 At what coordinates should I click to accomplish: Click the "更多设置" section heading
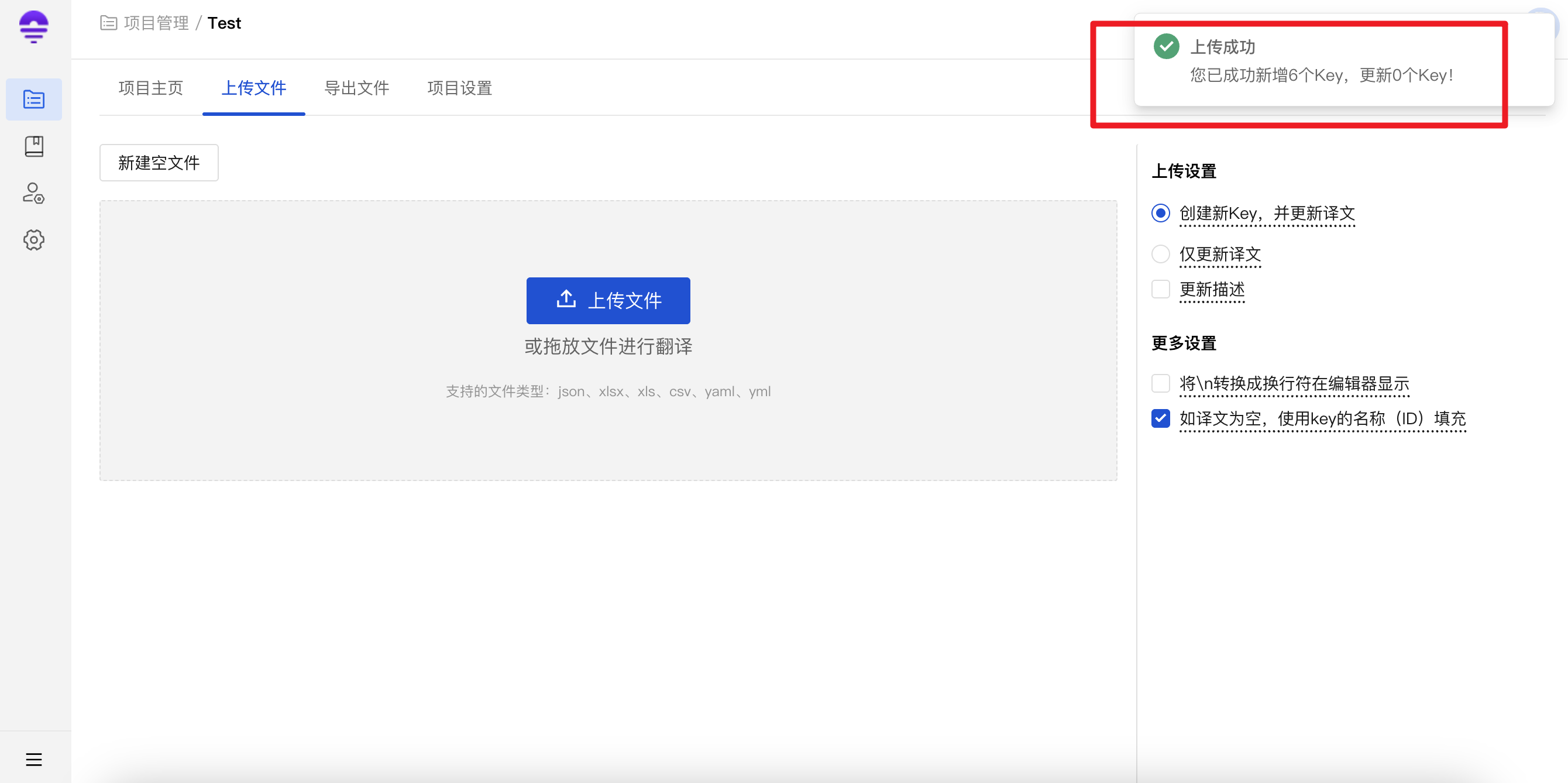point(1183,344)
